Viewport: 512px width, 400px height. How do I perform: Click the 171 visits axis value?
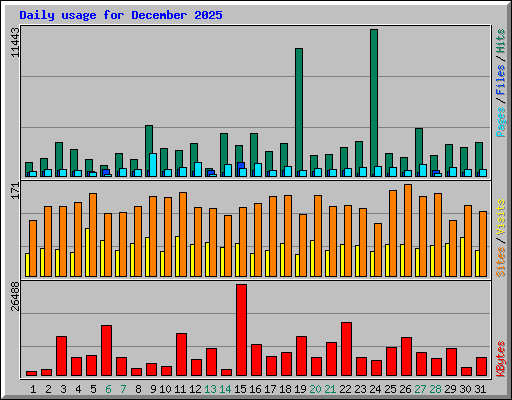(x=15, y=191)
